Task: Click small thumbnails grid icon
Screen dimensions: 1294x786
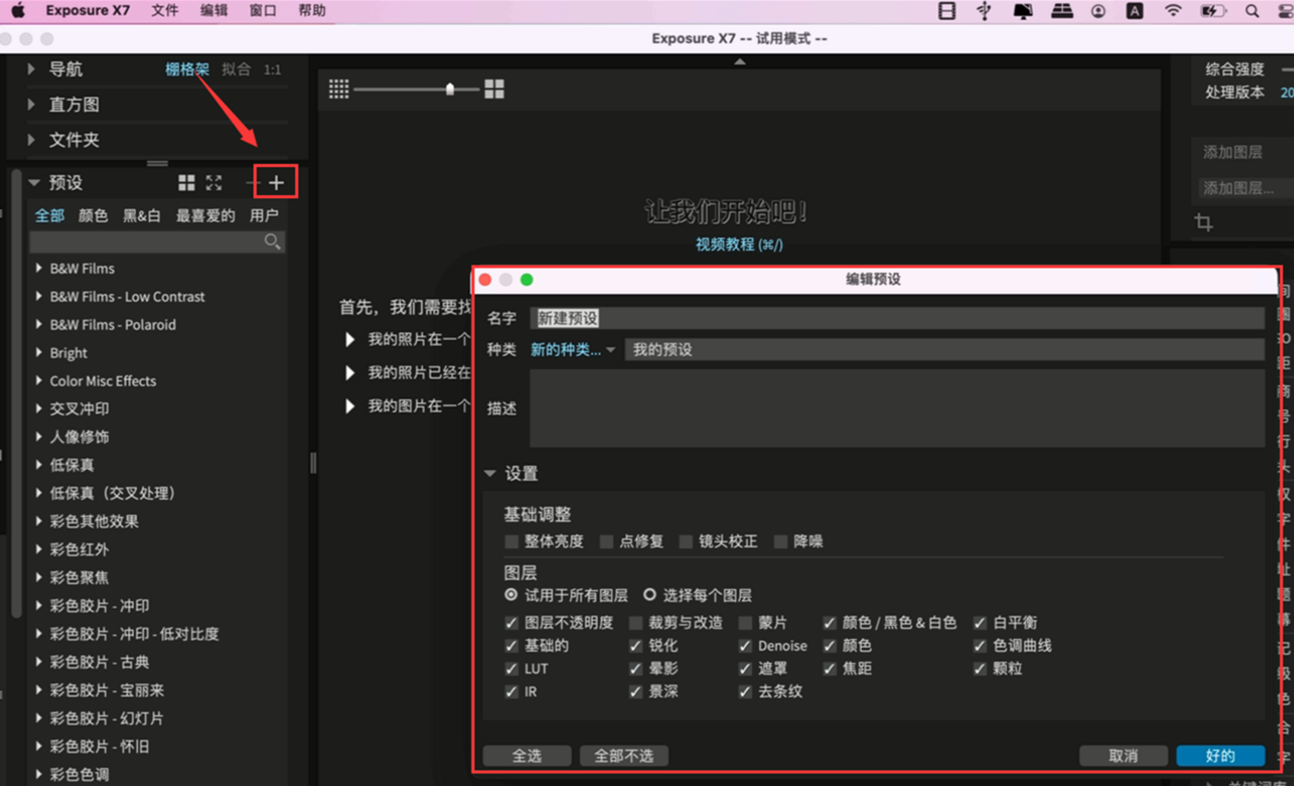Action: point(339,89)
